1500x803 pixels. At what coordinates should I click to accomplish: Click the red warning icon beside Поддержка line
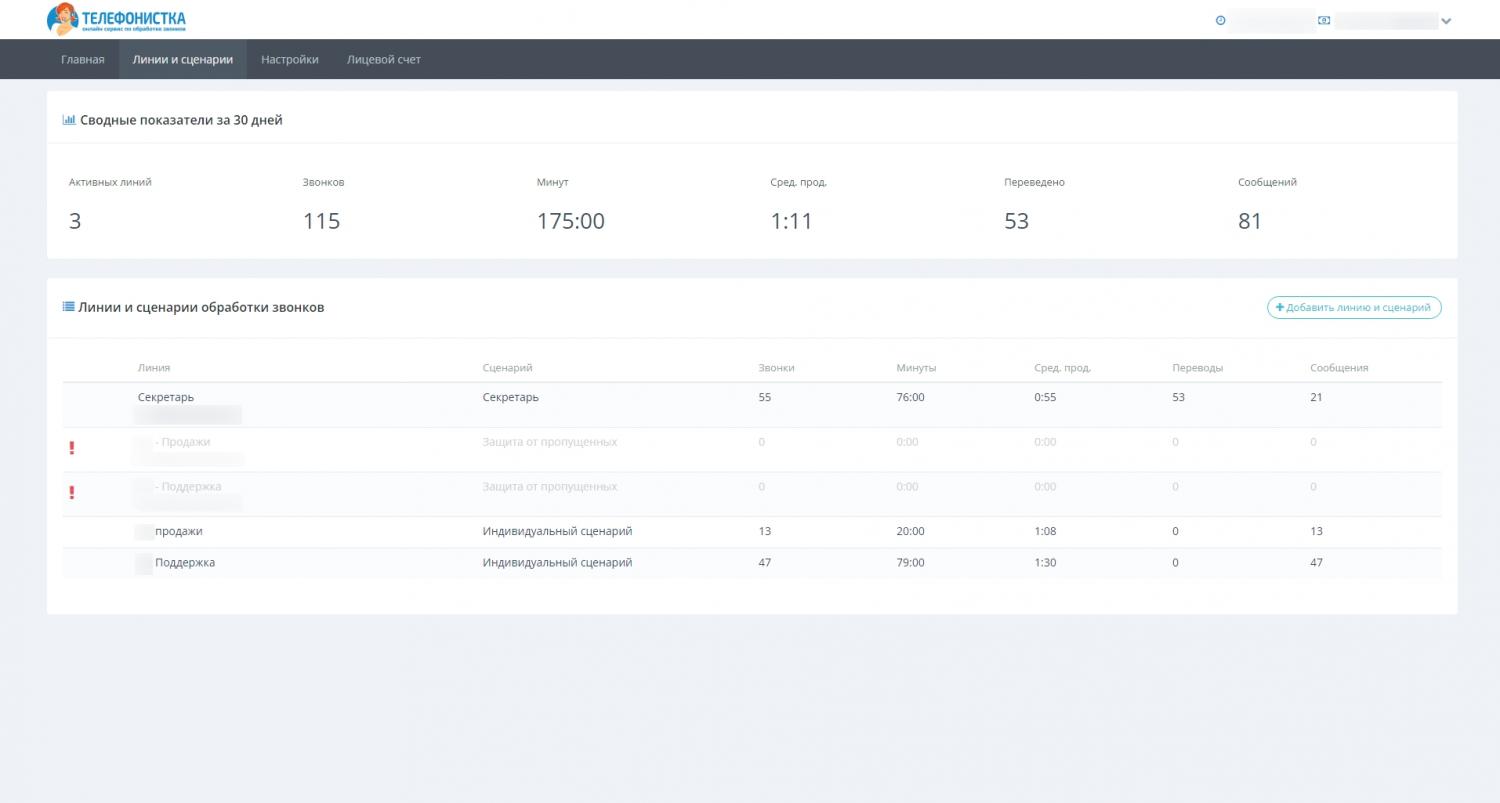click(71, 492)
